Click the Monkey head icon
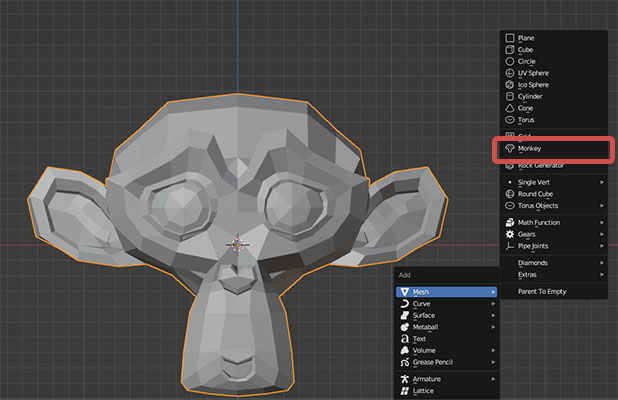The height and width of the screenshot is (400, 618). click(x=510, y=149)
